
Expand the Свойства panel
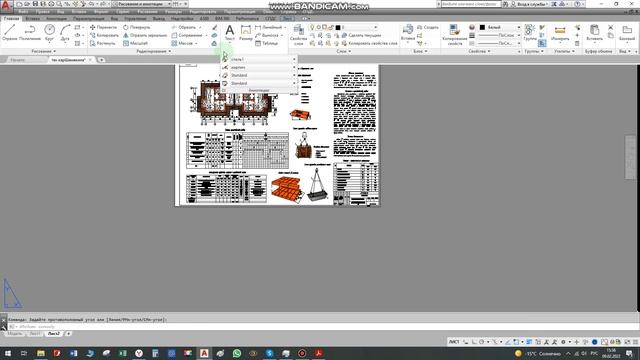(479, 51)
